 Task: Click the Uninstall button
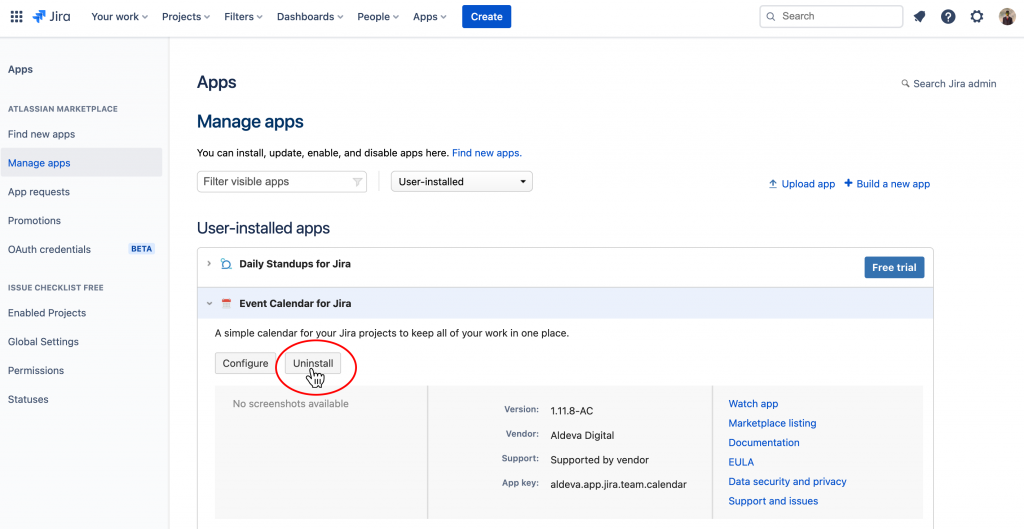click(313, 363)
